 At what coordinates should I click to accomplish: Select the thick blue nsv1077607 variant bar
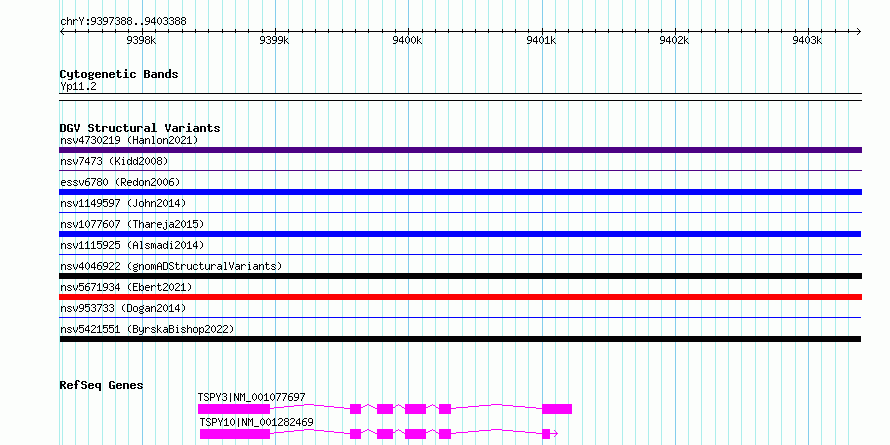(x=460, y=234)
